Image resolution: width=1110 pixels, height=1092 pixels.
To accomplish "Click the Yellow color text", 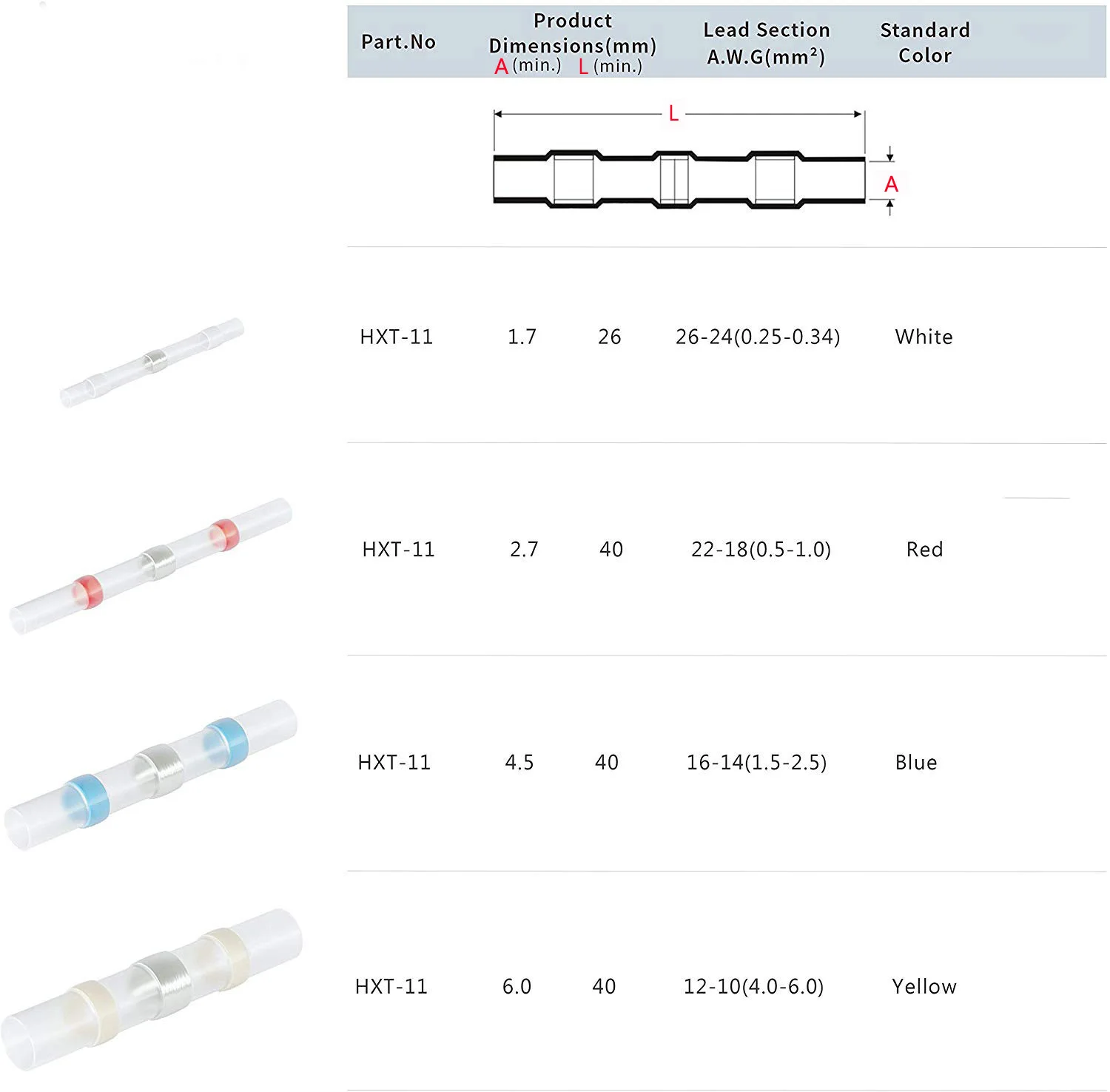I will point(924,987).
